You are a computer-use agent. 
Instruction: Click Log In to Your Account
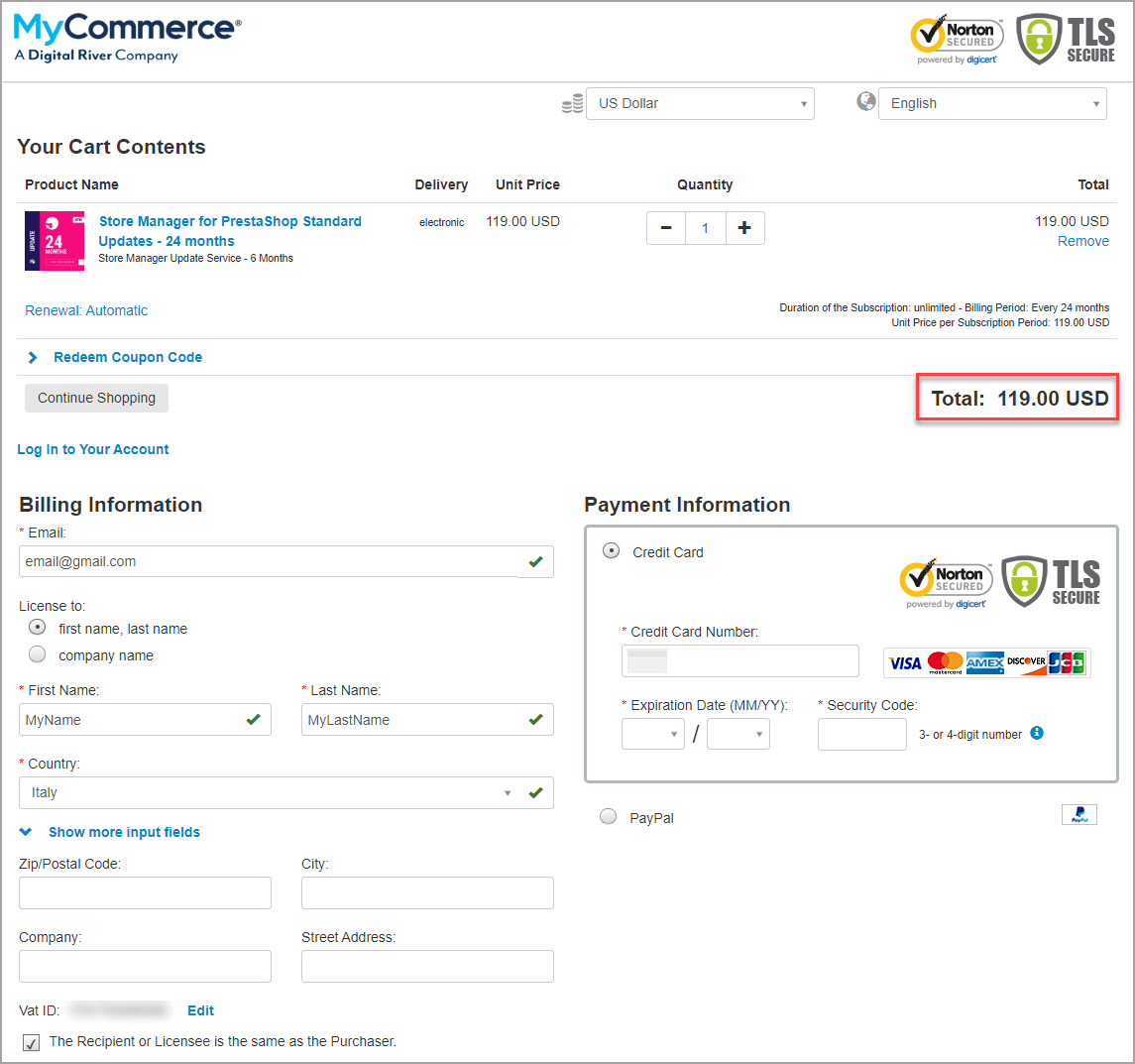92,449
